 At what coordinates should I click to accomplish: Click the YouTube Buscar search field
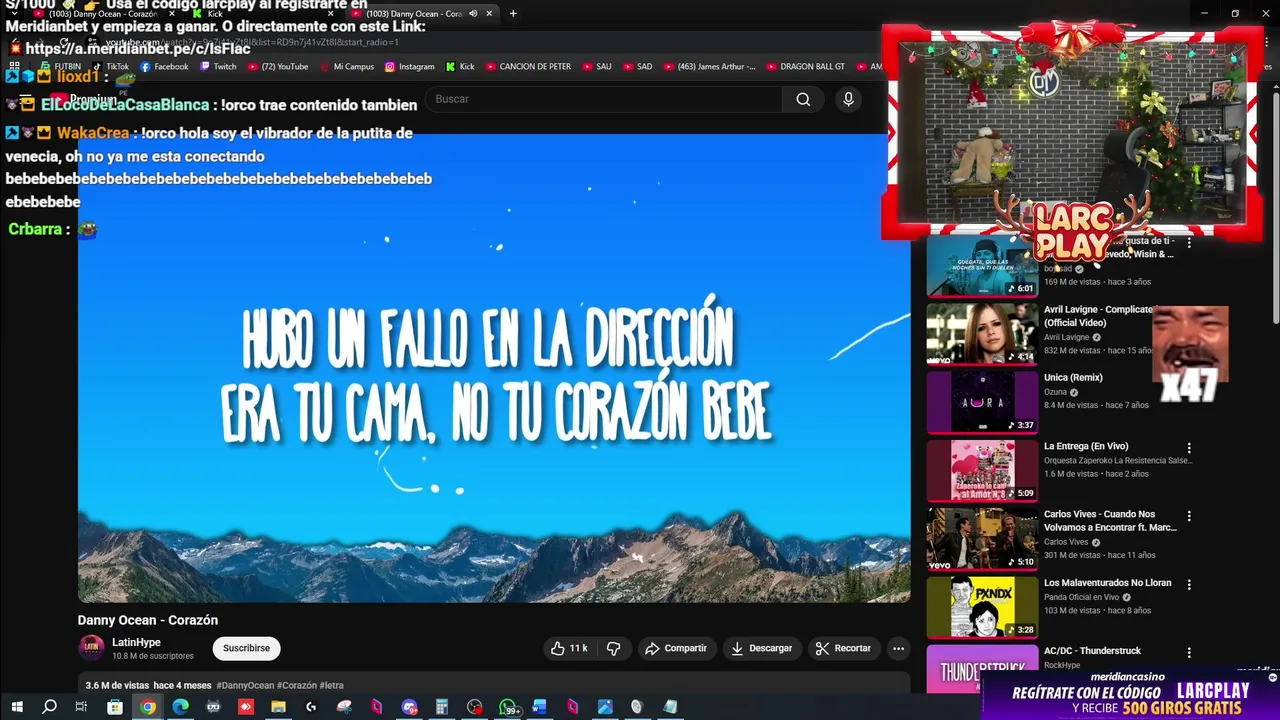pos(604,99)
